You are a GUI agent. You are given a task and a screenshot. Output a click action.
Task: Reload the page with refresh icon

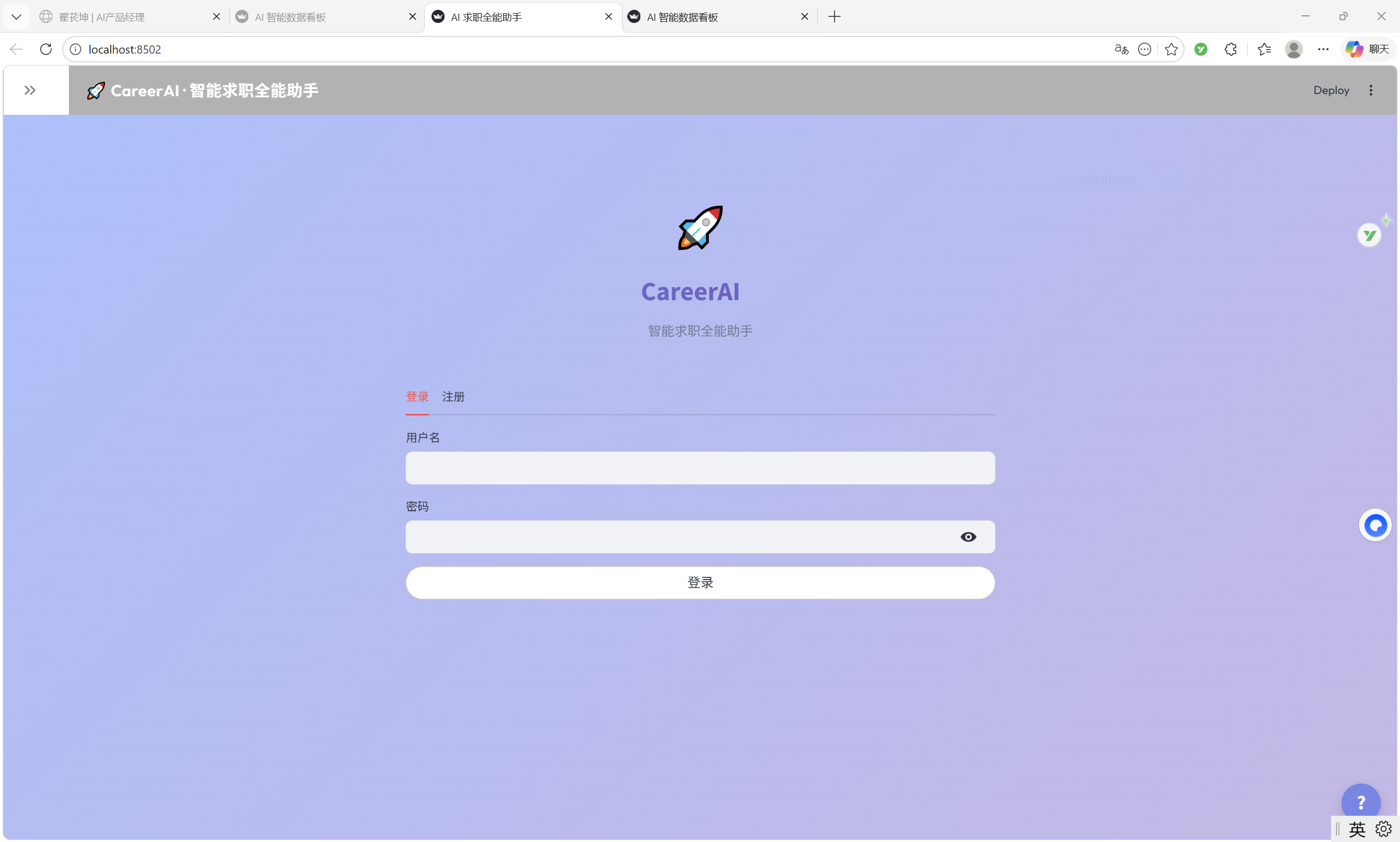(46, 49)
